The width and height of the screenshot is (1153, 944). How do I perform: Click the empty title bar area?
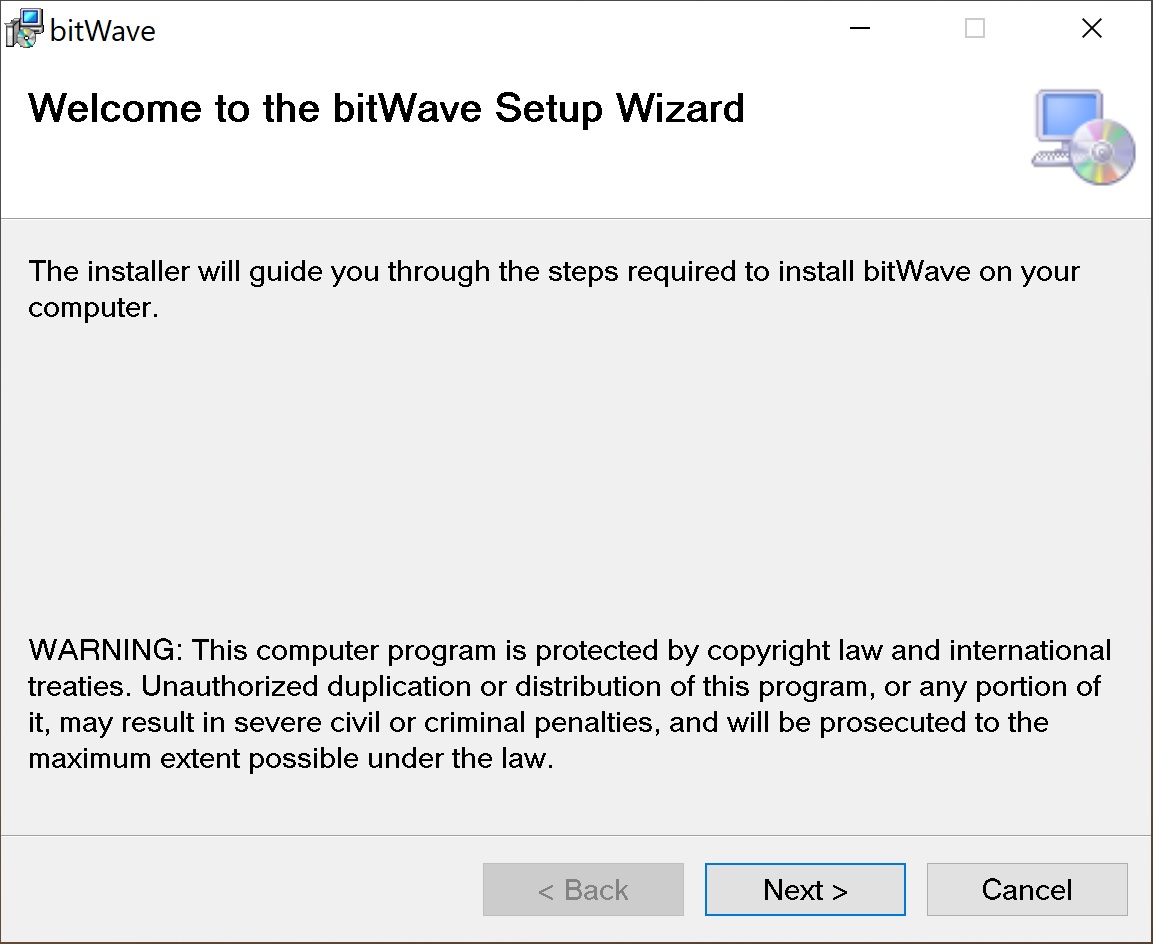click(500, 29)
